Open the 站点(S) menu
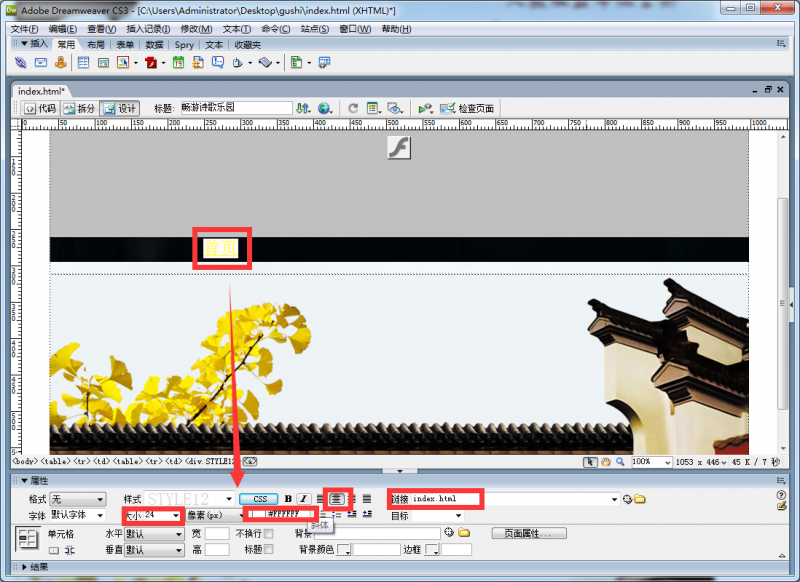 pos(314,29)
